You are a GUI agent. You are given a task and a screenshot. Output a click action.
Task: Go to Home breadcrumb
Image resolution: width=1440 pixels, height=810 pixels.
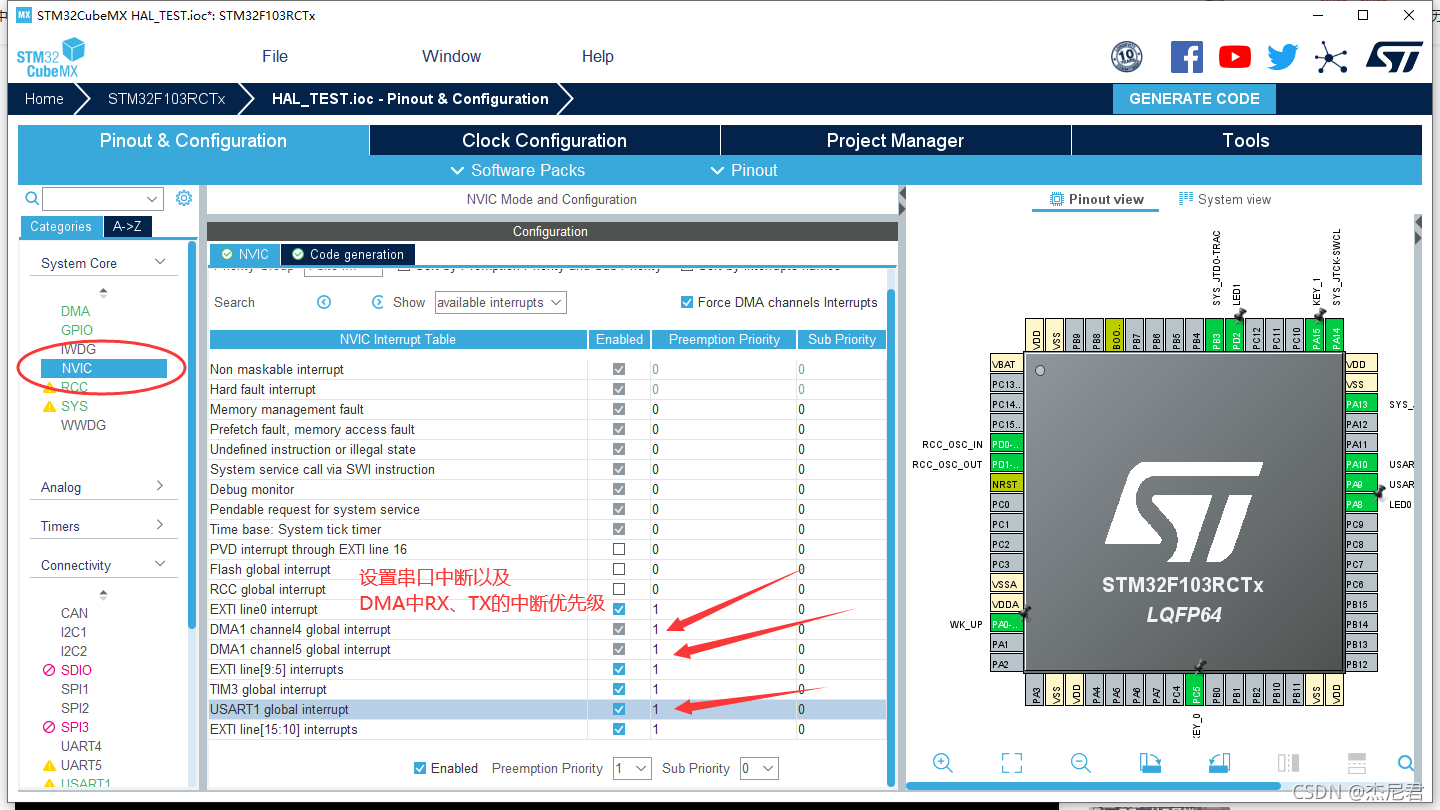[x=44, y=99]
